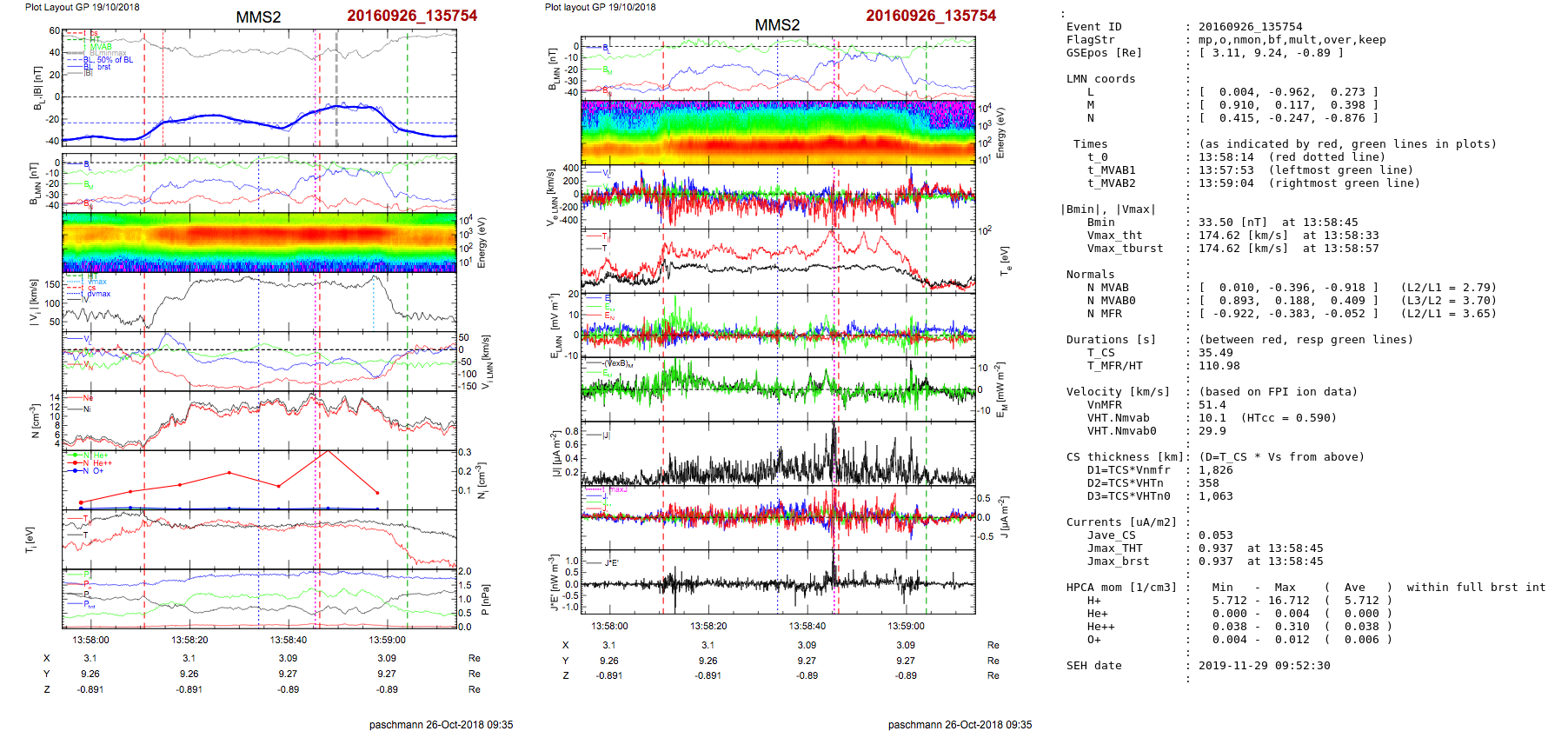The height and width of the screenshot is (731, 1568).
Task: Select the correlation text '(HTcc = 0.590)'
Action: point(1288,418)
